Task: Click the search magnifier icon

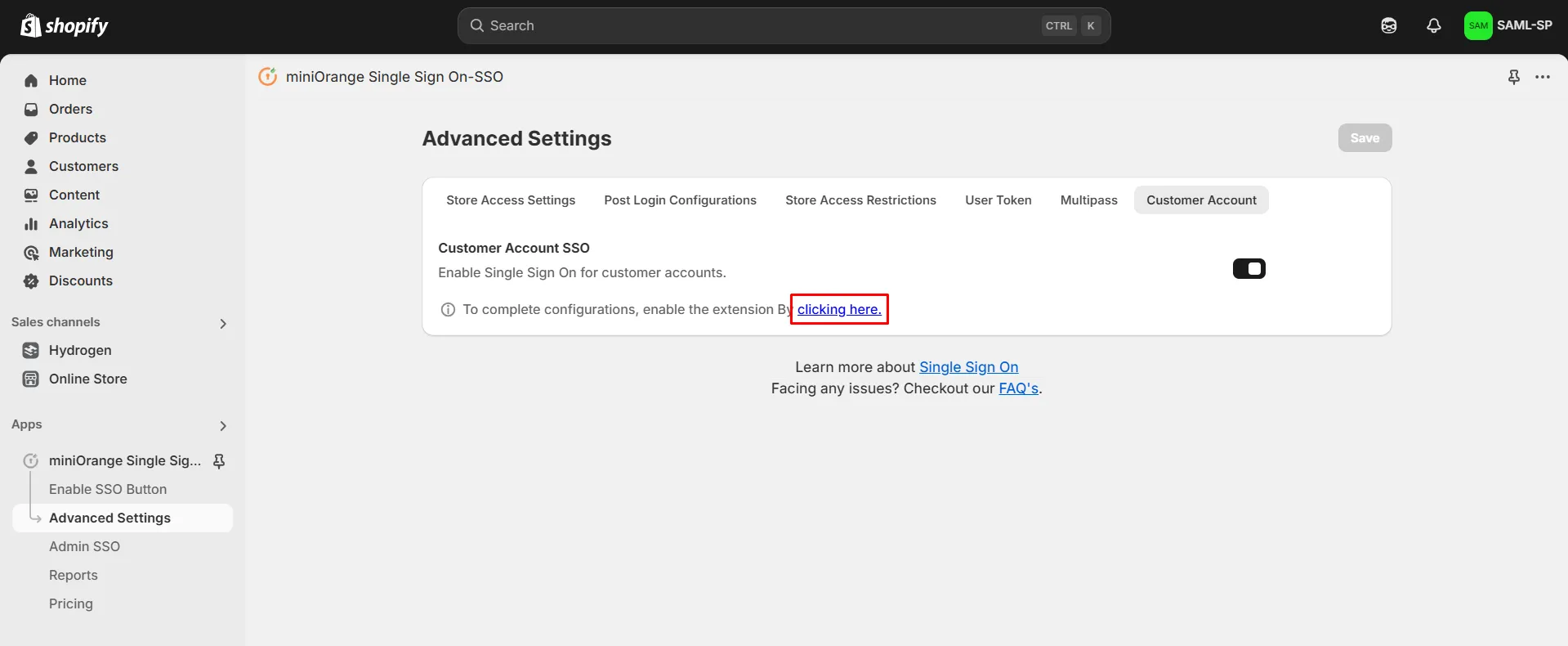Action: click(477, 25)
